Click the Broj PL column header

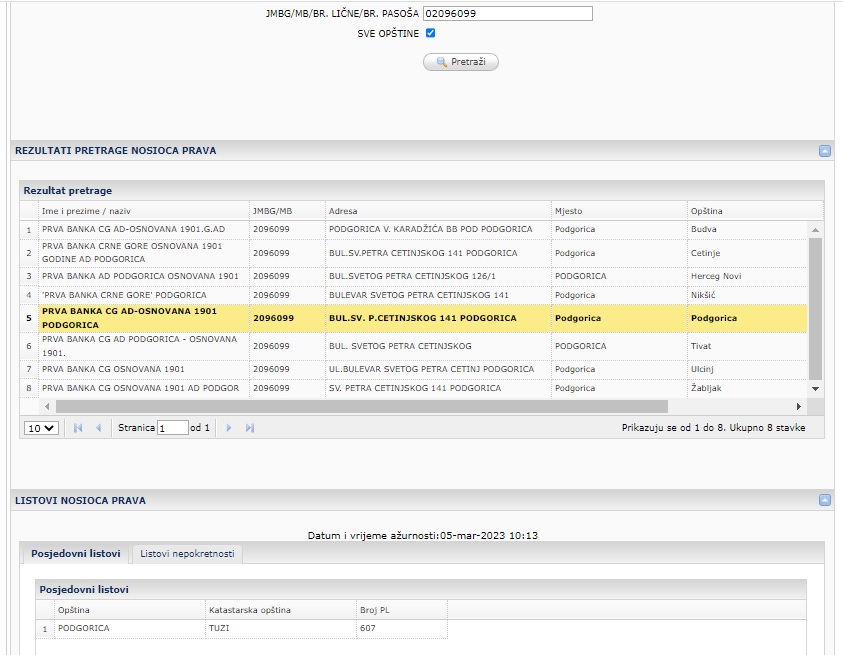pos(402,610)
